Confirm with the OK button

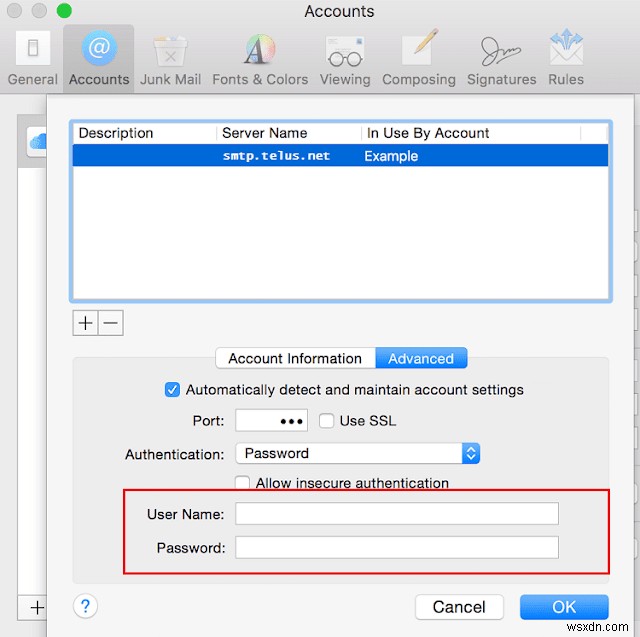tap(564, 607)
